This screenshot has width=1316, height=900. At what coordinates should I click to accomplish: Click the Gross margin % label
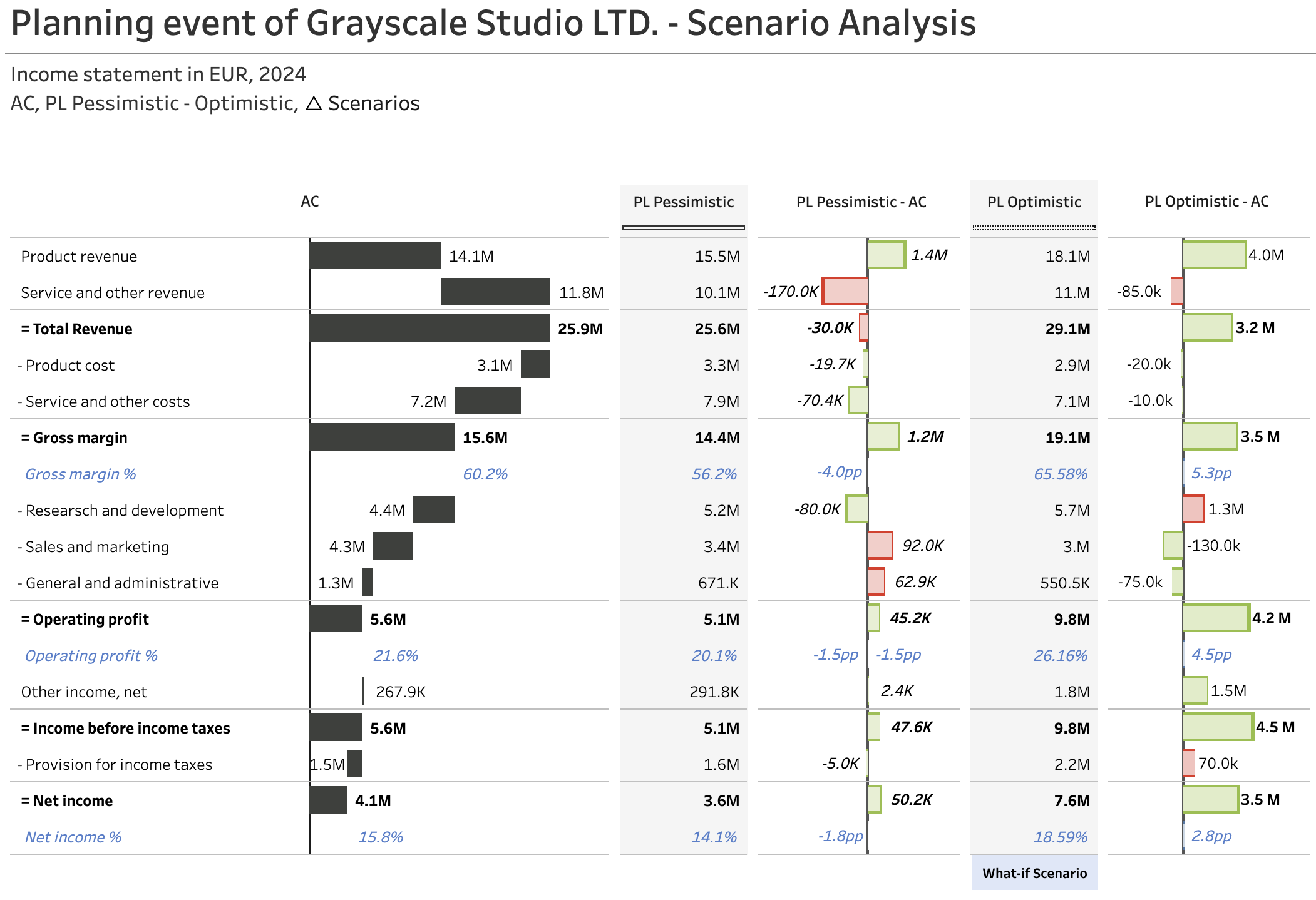coord(80,474)
